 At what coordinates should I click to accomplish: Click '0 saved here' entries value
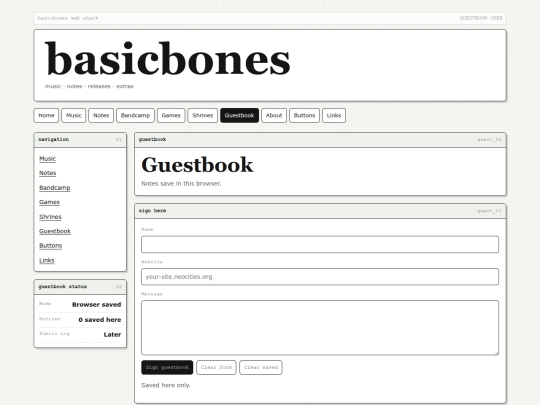click(100, 320)
